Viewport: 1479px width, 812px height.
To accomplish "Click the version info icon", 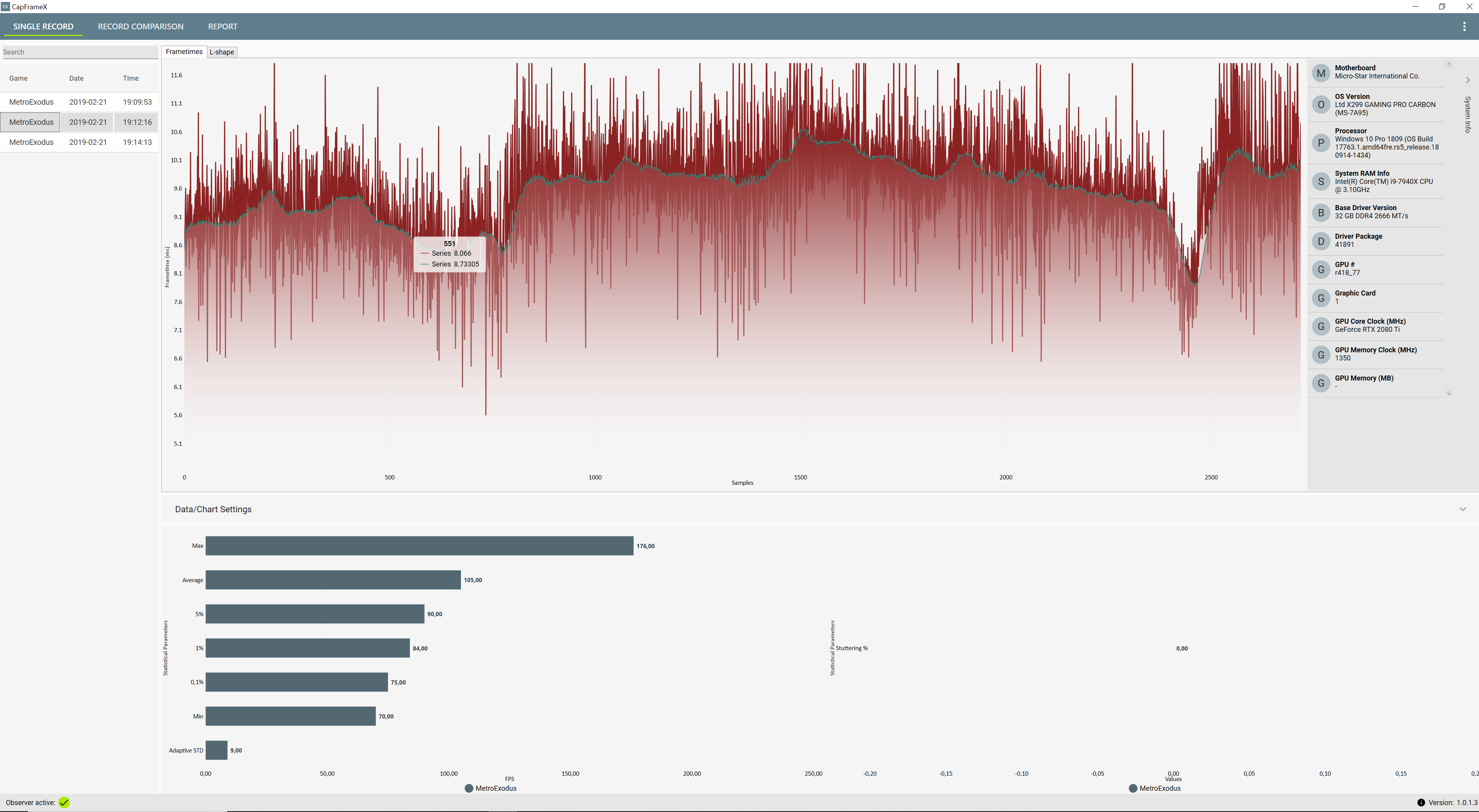I will click(1421, 803).
